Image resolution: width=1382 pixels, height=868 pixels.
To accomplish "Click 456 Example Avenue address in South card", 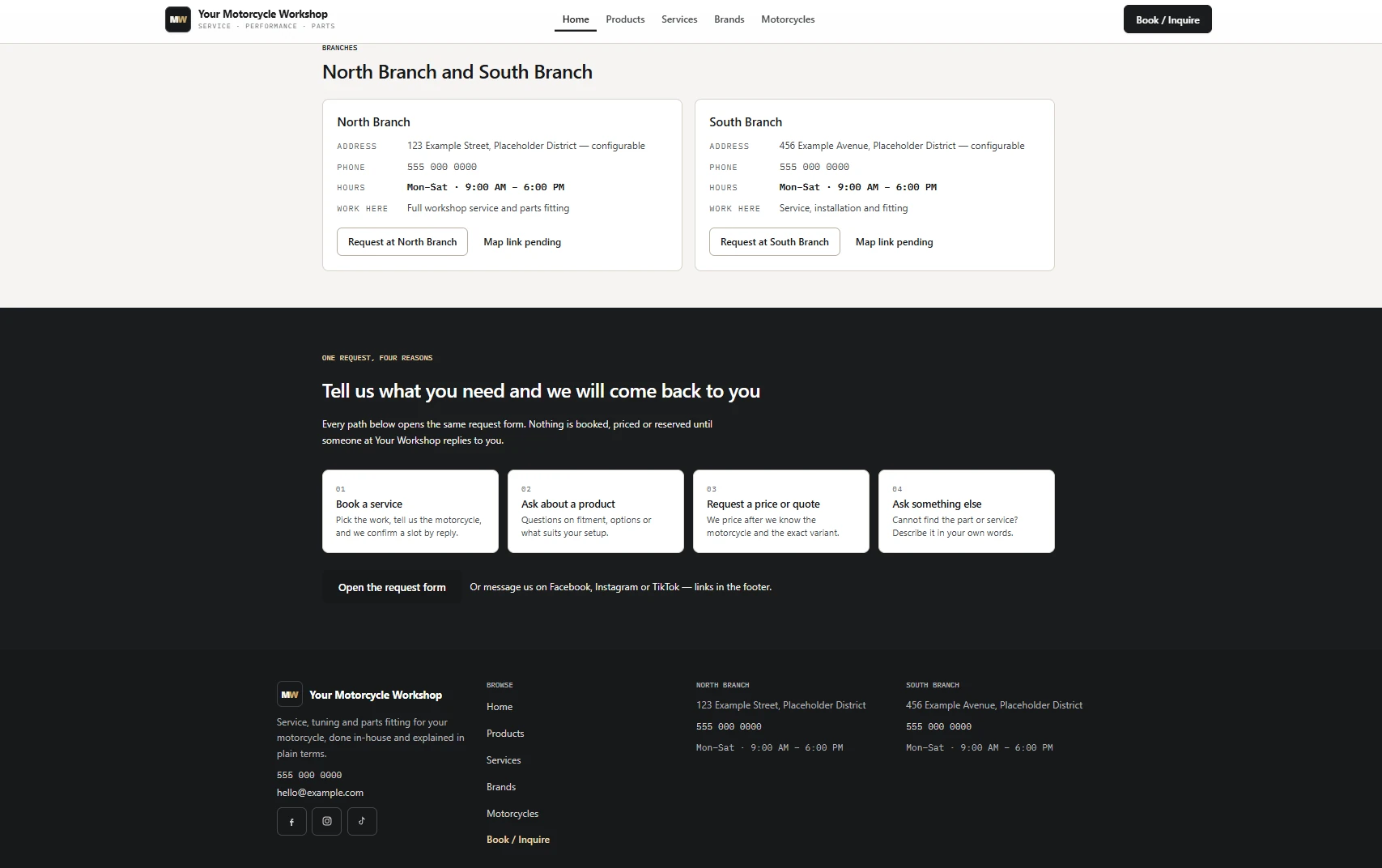I will pyautogui.click(x=902, y=146).
